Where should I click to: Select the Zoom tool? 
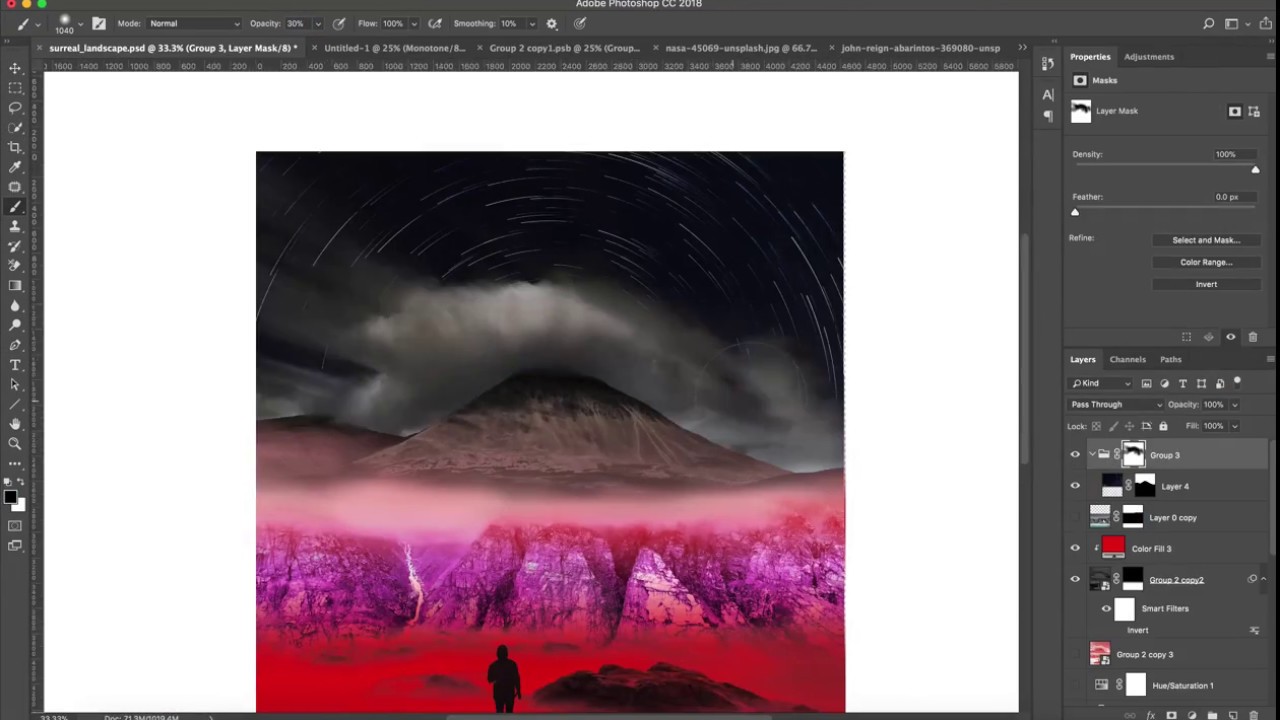coord(15,444)
